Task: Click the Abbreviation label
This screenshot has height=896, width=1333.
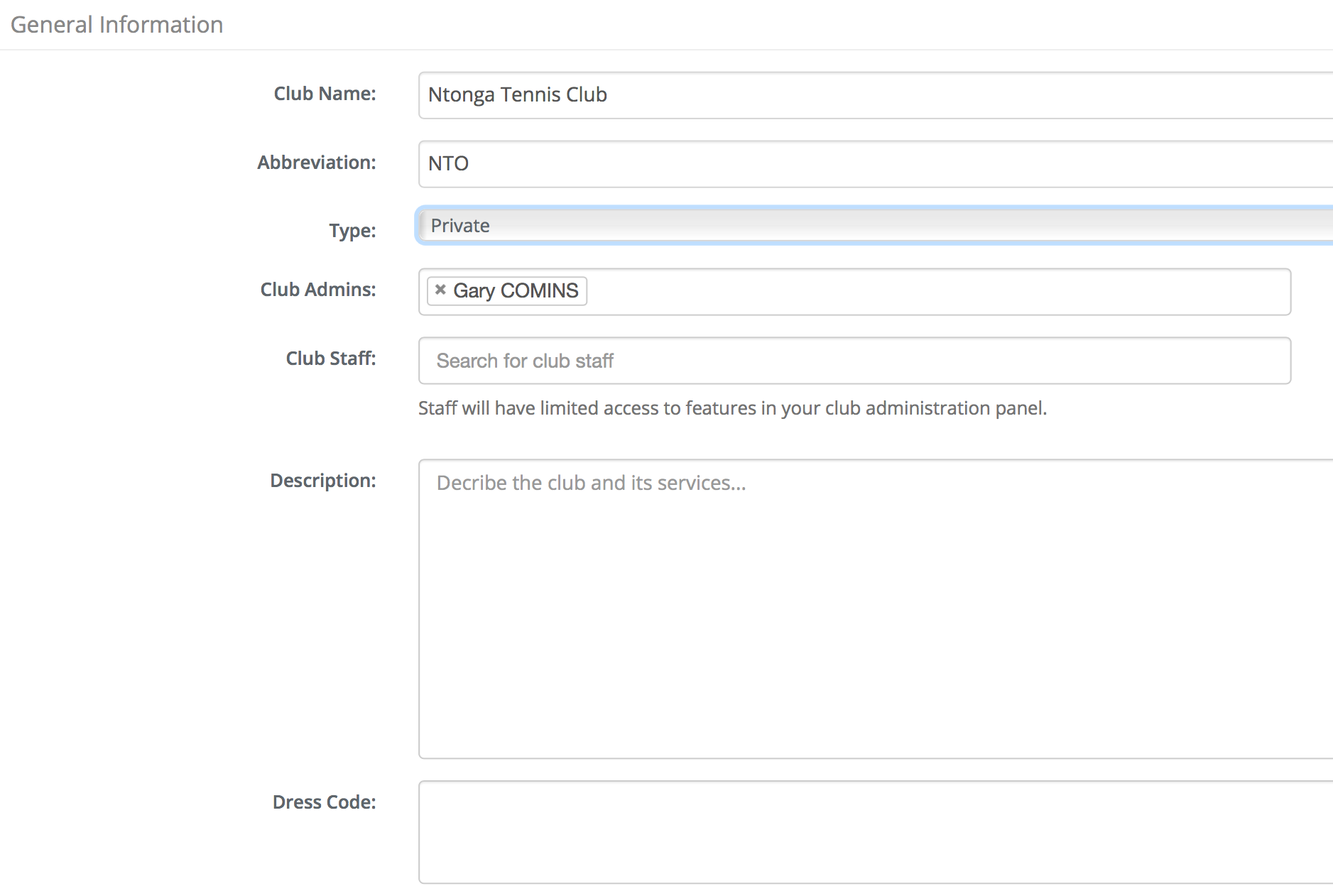Action: [317, 163]
